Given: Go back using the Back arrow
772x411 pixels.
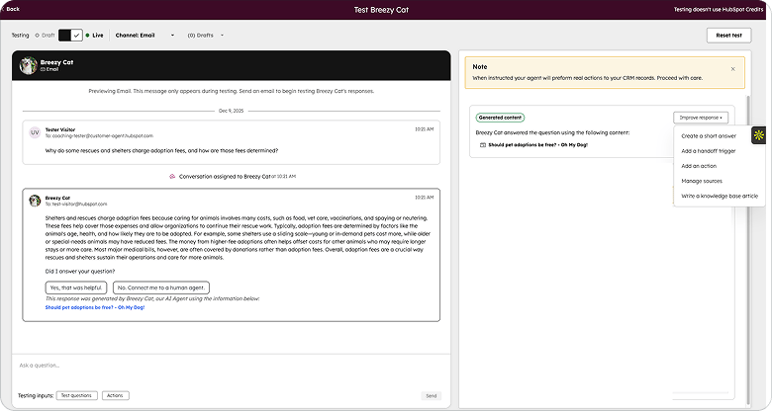Looking at the screenshot, I should coord(10,9).
